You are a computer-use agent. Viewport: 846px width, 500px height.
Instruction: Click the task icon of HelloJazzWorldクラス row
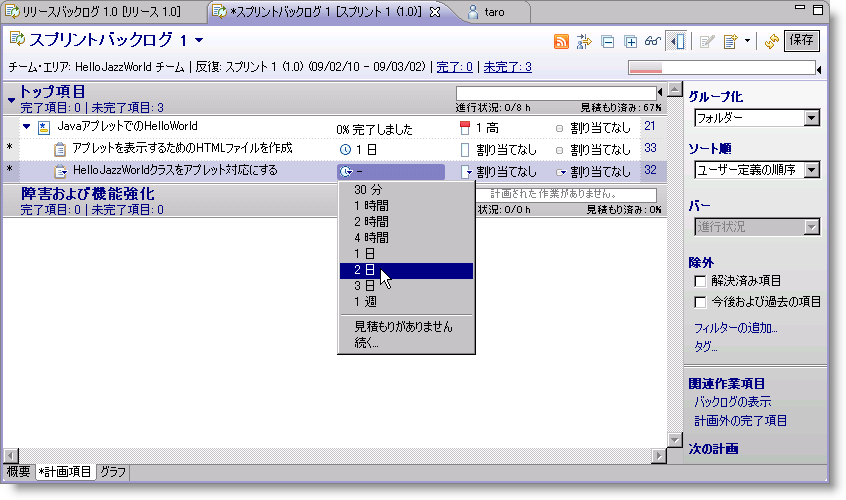pyautogui.click(x=60, y=171)
